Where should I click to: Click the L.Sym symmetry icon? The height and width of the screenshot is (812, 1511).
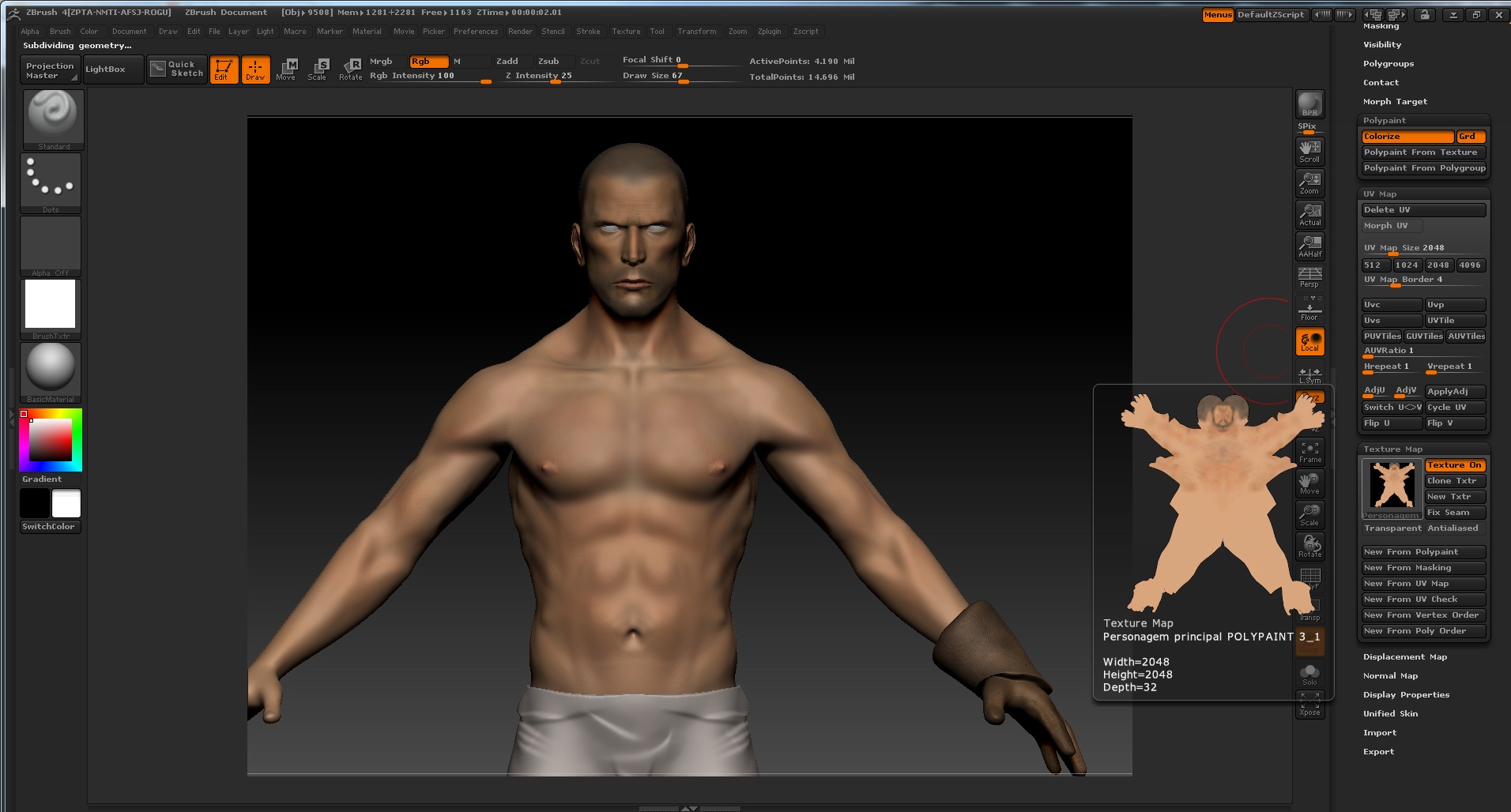(1309, 374)
